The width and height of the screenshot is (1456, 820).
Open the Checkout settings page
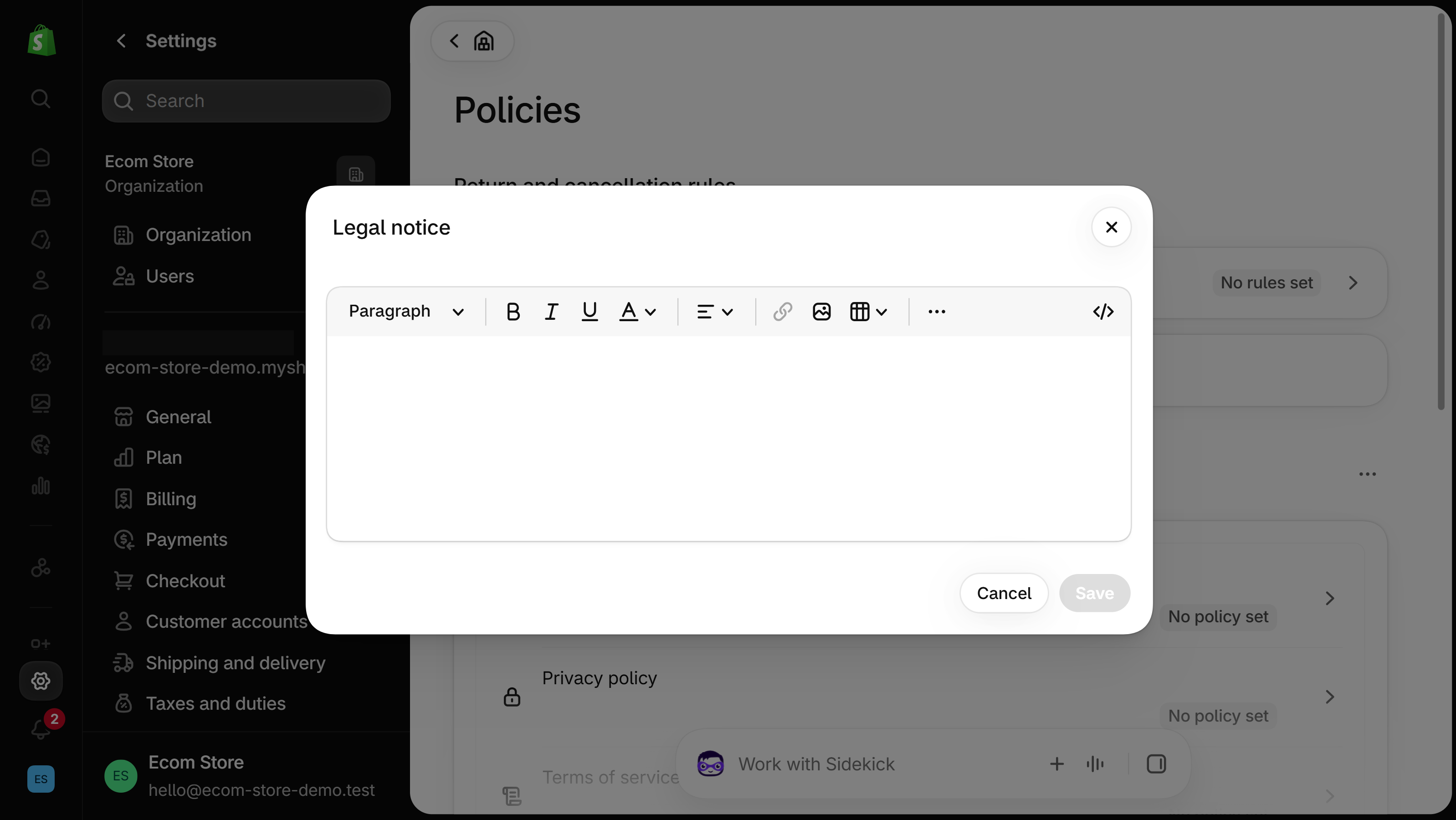point(169,580)
